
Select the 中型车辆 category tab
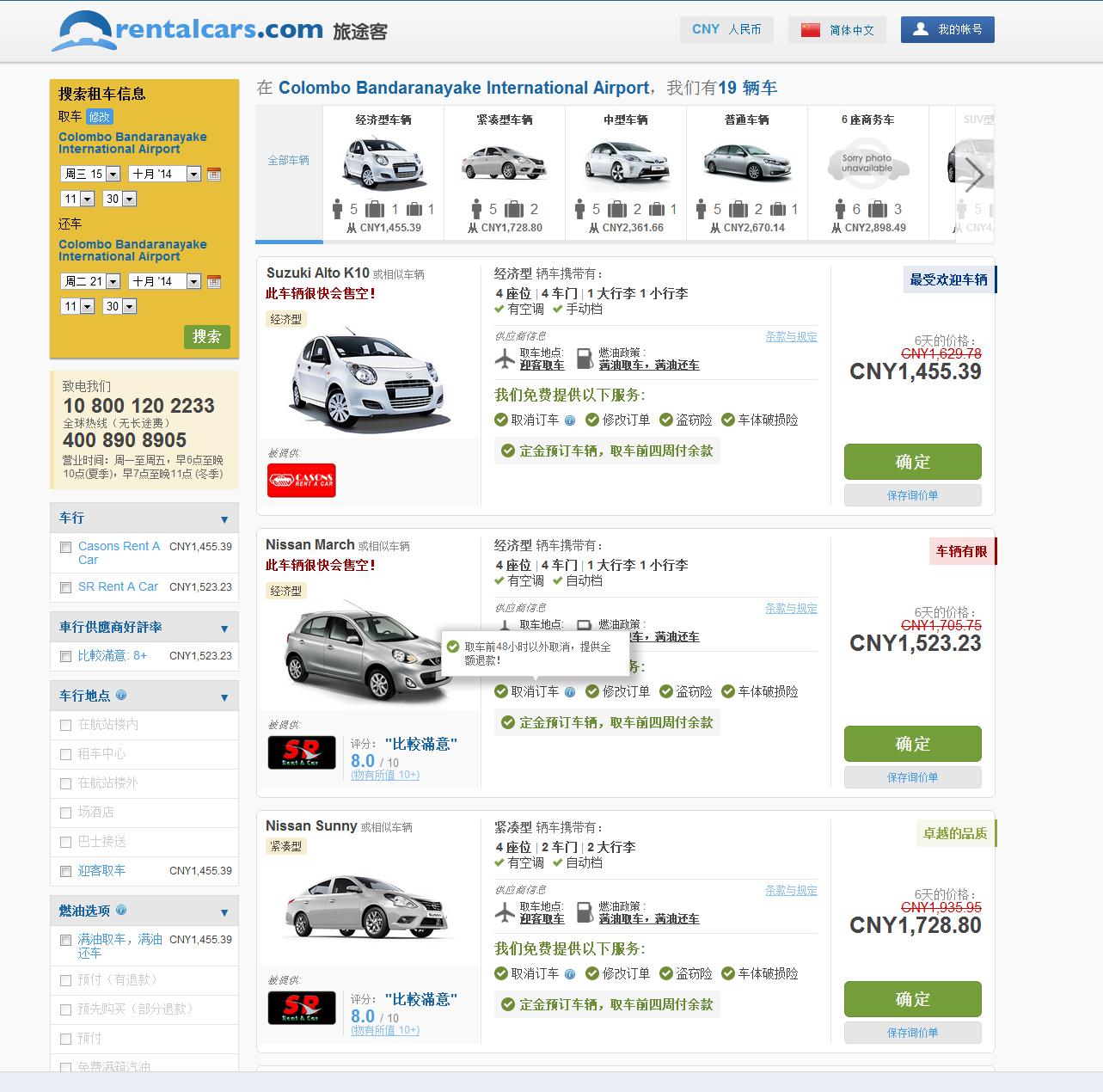(x=626, y=173)
